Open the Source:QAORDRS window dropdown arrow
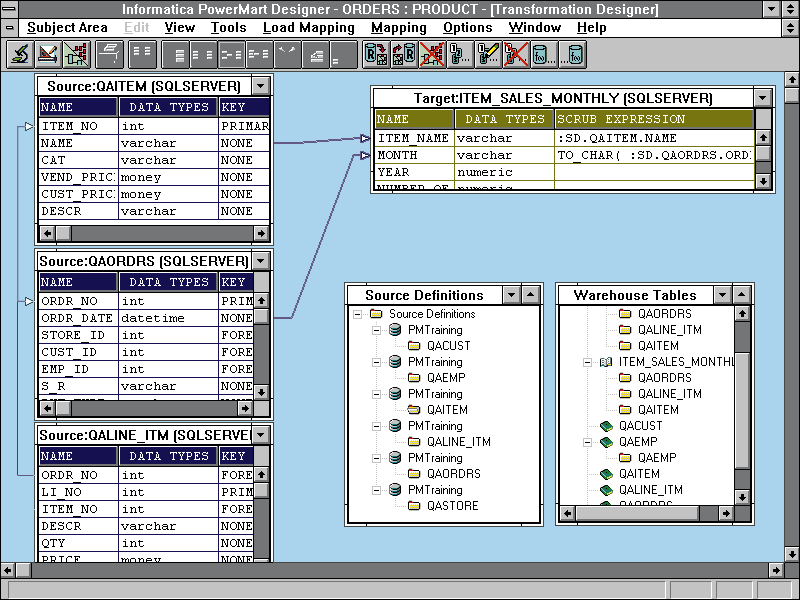This screenshot has width=800, height=600. pos(260,261)
